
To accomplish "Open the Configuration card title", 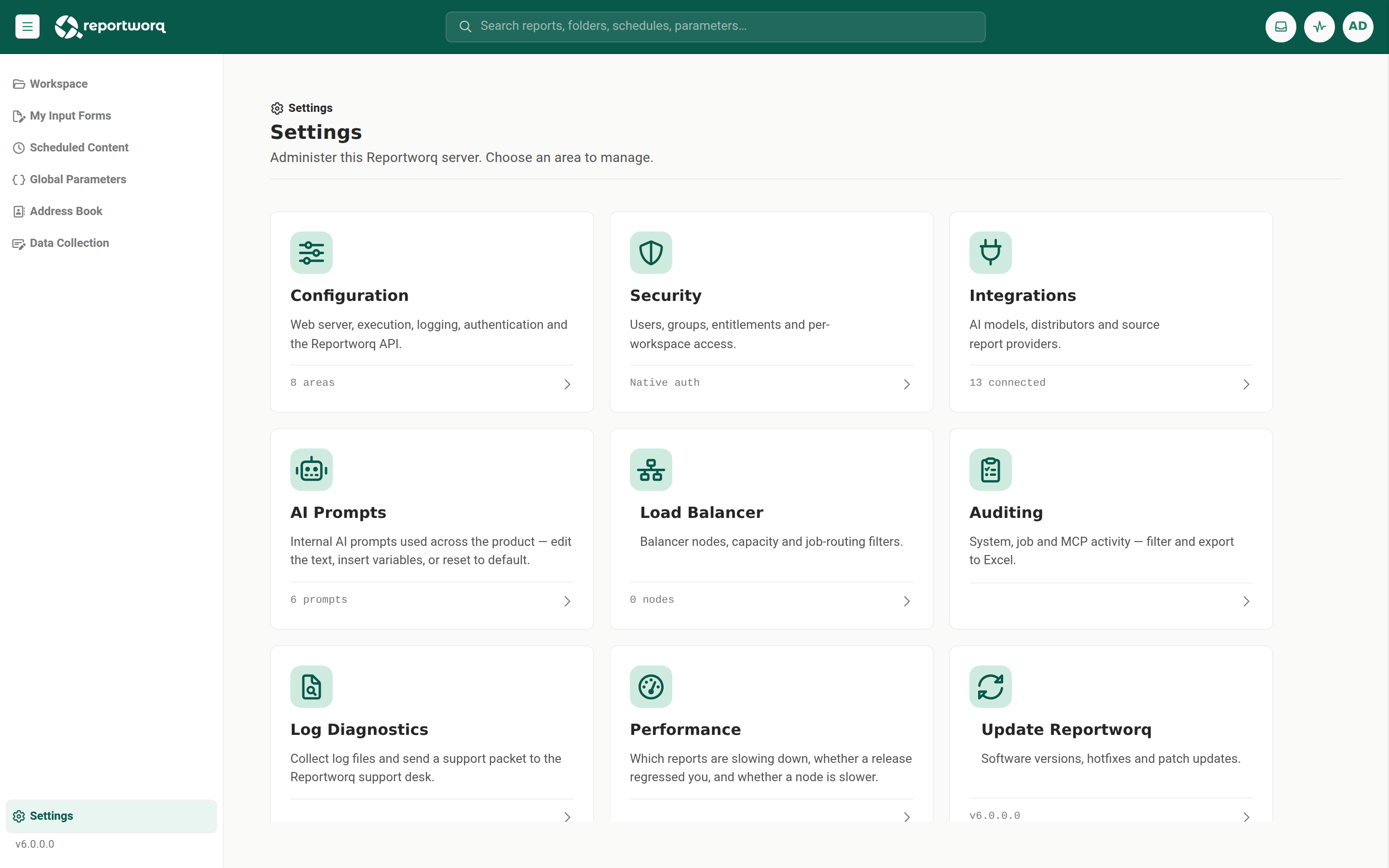I will [349, 296].
